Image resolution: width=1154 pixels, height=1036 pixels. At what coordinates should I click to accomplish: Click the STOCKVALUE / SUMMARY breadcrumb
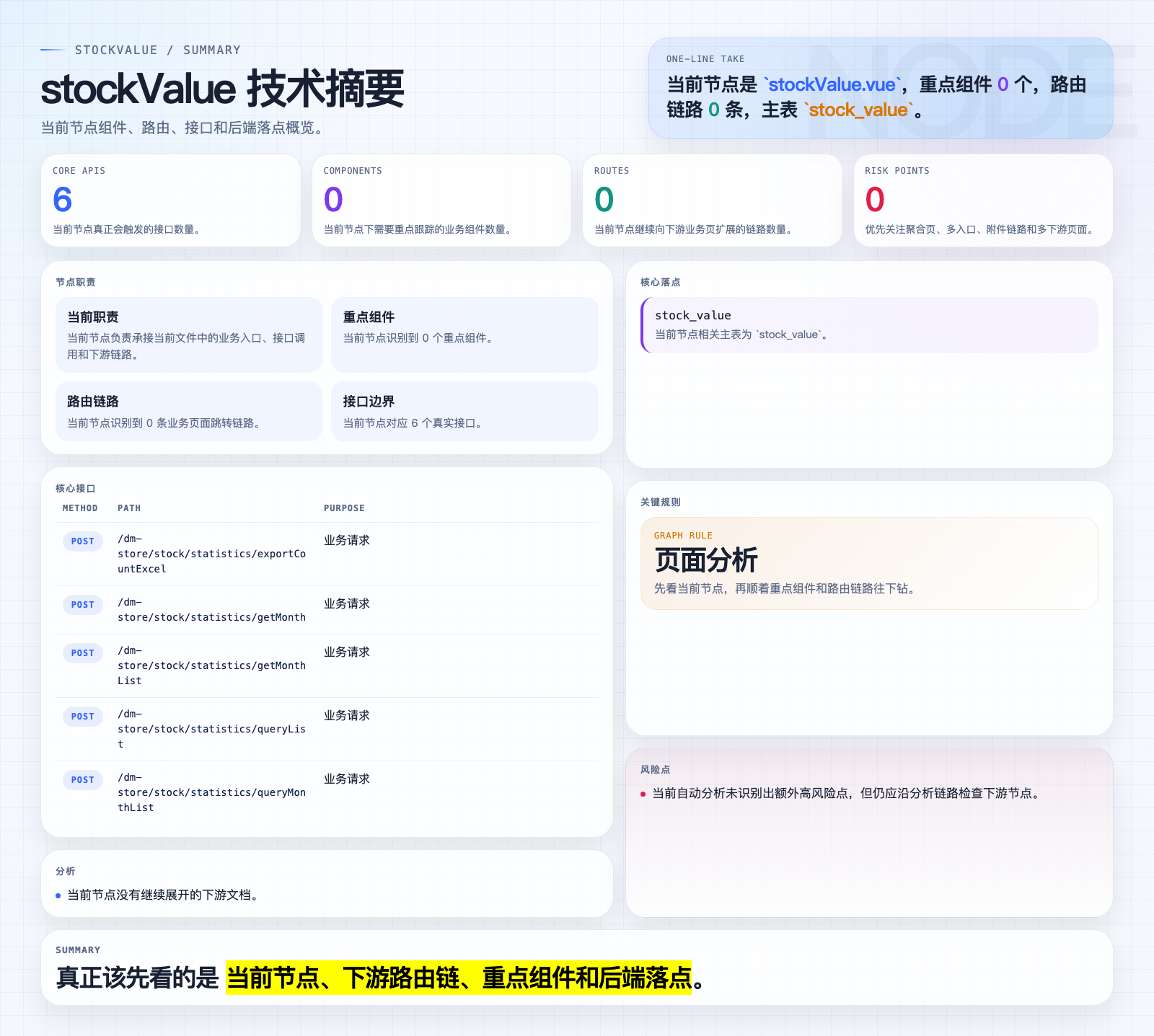point(158,50)
